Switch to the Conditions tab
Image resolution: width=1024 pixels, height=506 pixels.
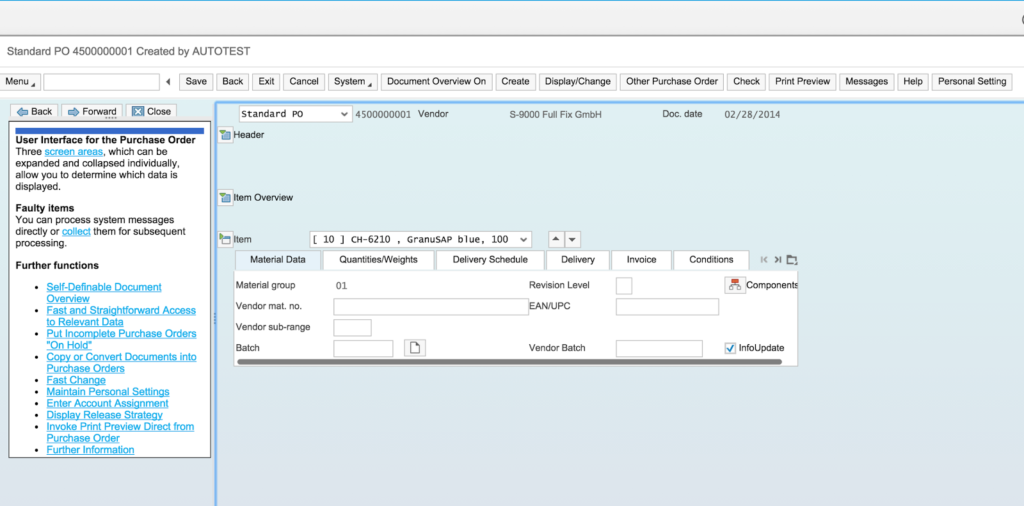coord(711,260)
